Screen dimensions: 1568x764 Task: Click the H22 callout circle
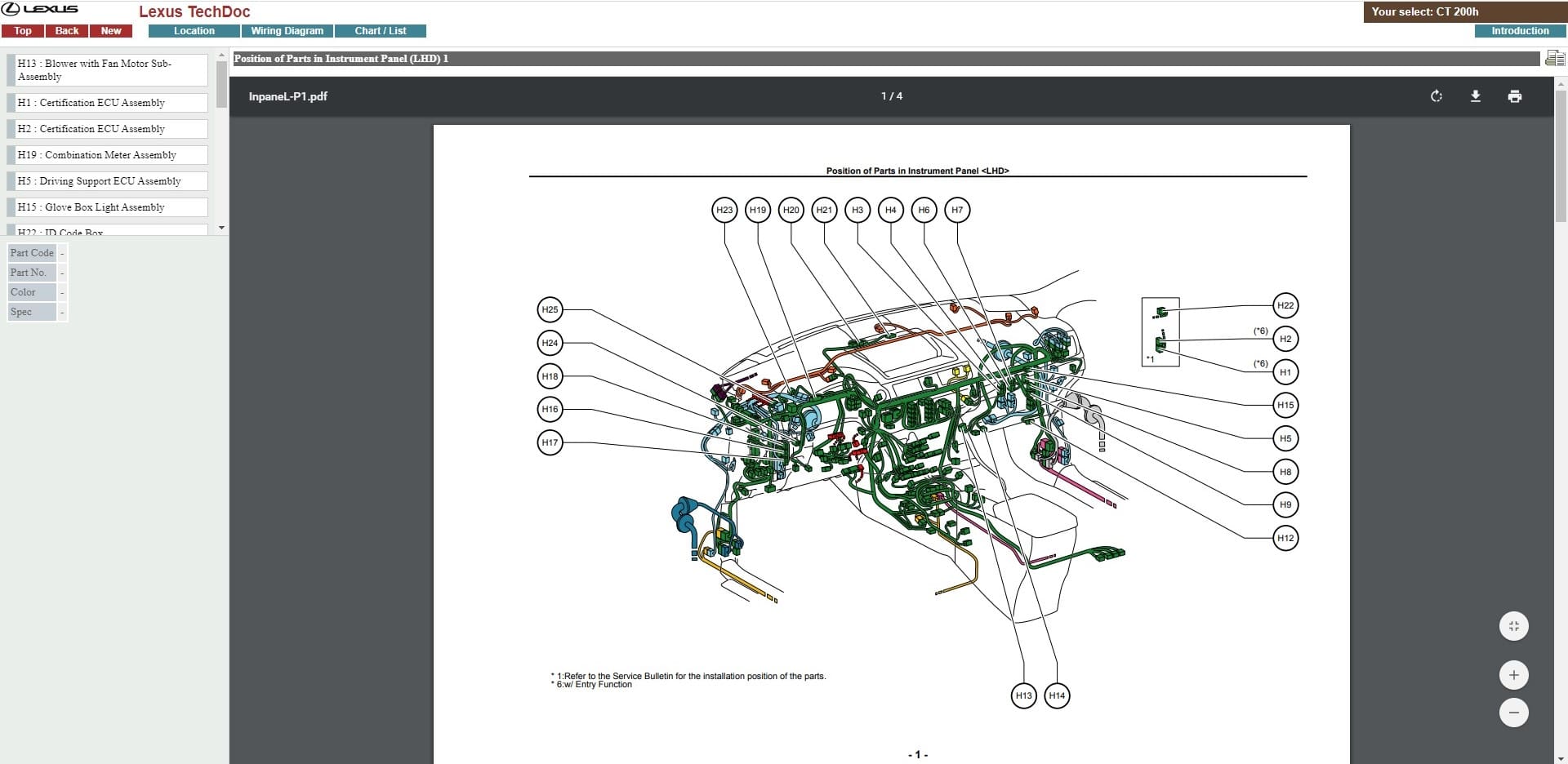(x=1285, y=305)
